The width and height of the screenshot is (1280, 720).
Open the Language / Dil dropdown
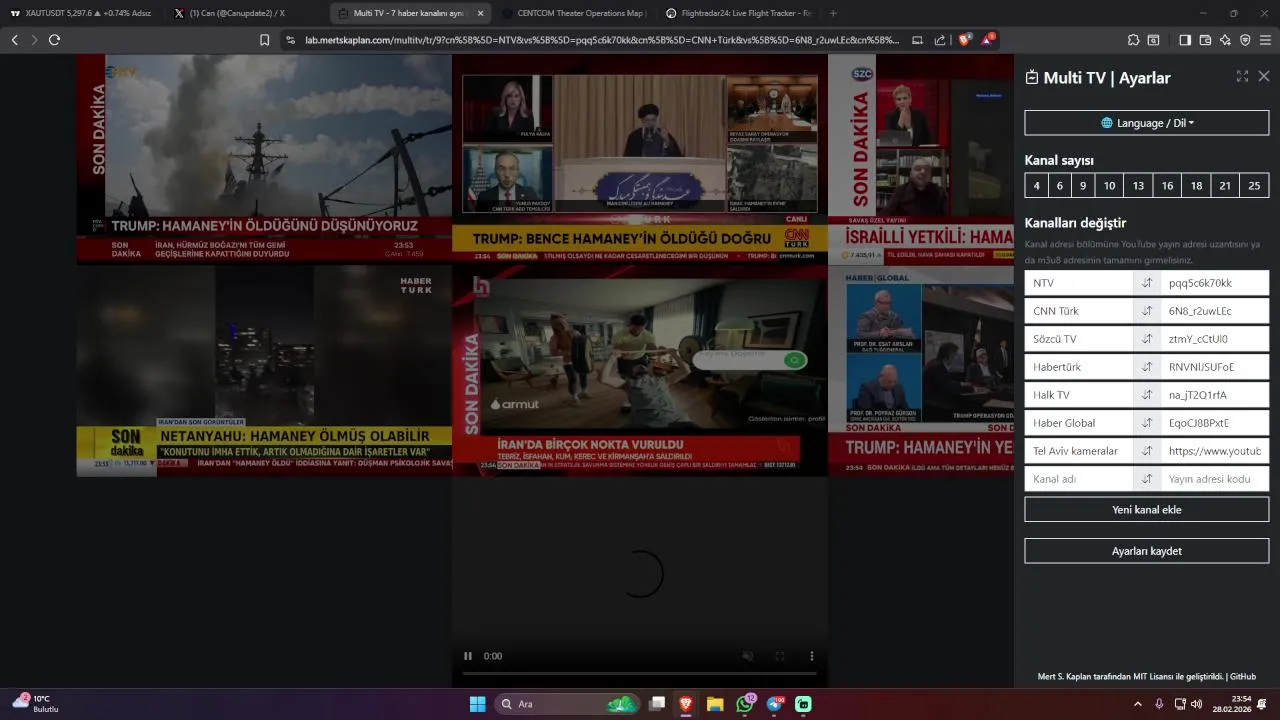pos(1147,123)
